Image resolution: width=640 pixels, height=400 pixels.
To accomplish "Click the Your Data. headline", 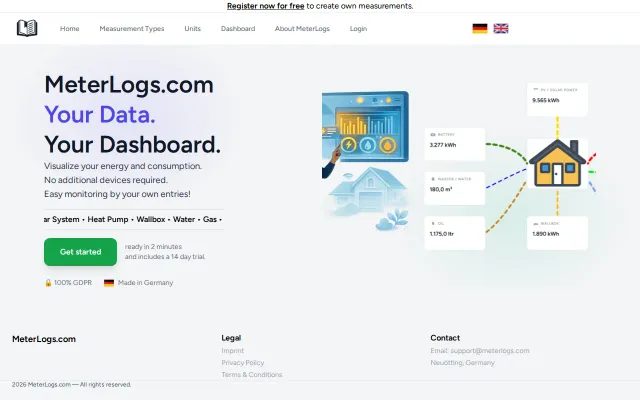I will pos(100,114).
